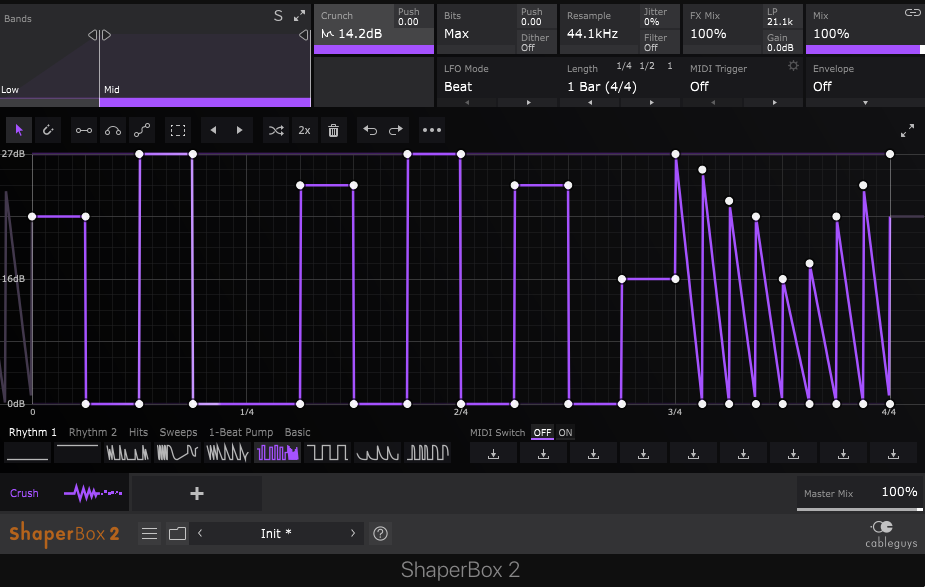Expand the Bands panel view
The image size is (925, 587).
(300, 15)
